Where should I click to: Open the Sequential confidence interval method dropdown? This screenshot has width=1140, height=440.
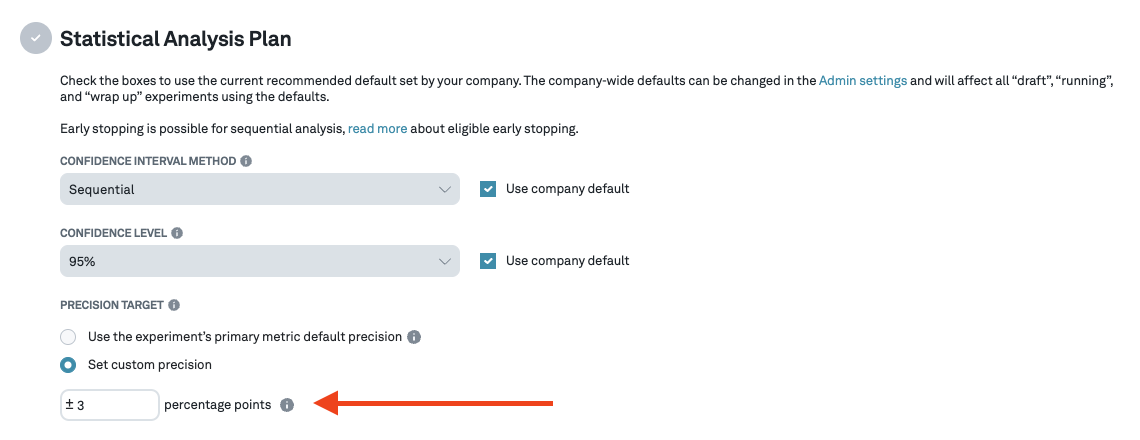[x=259, y=189]
